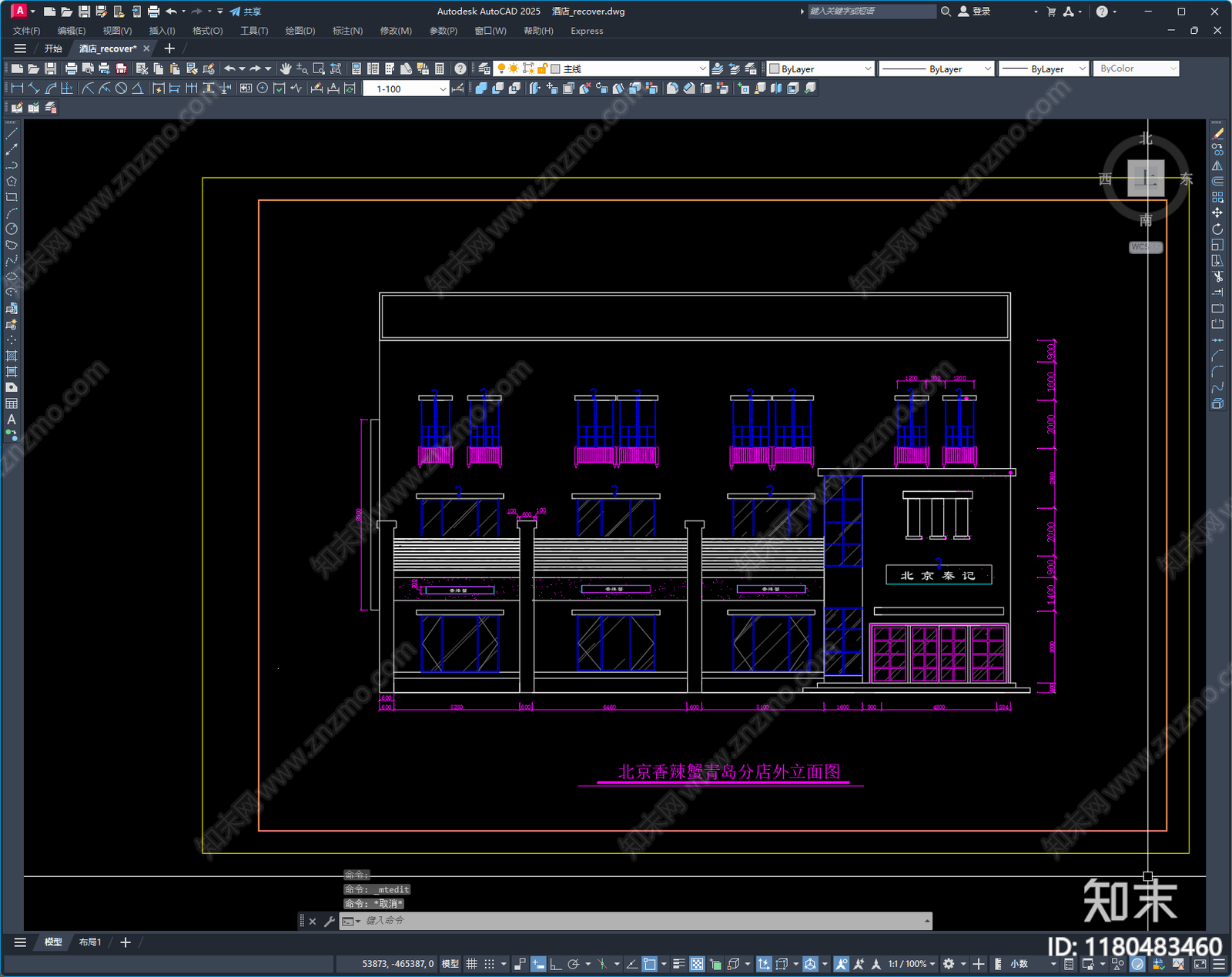This screenshot has width=1232, height=977.
Task: Click the DWF export icon
Action: 121,69
